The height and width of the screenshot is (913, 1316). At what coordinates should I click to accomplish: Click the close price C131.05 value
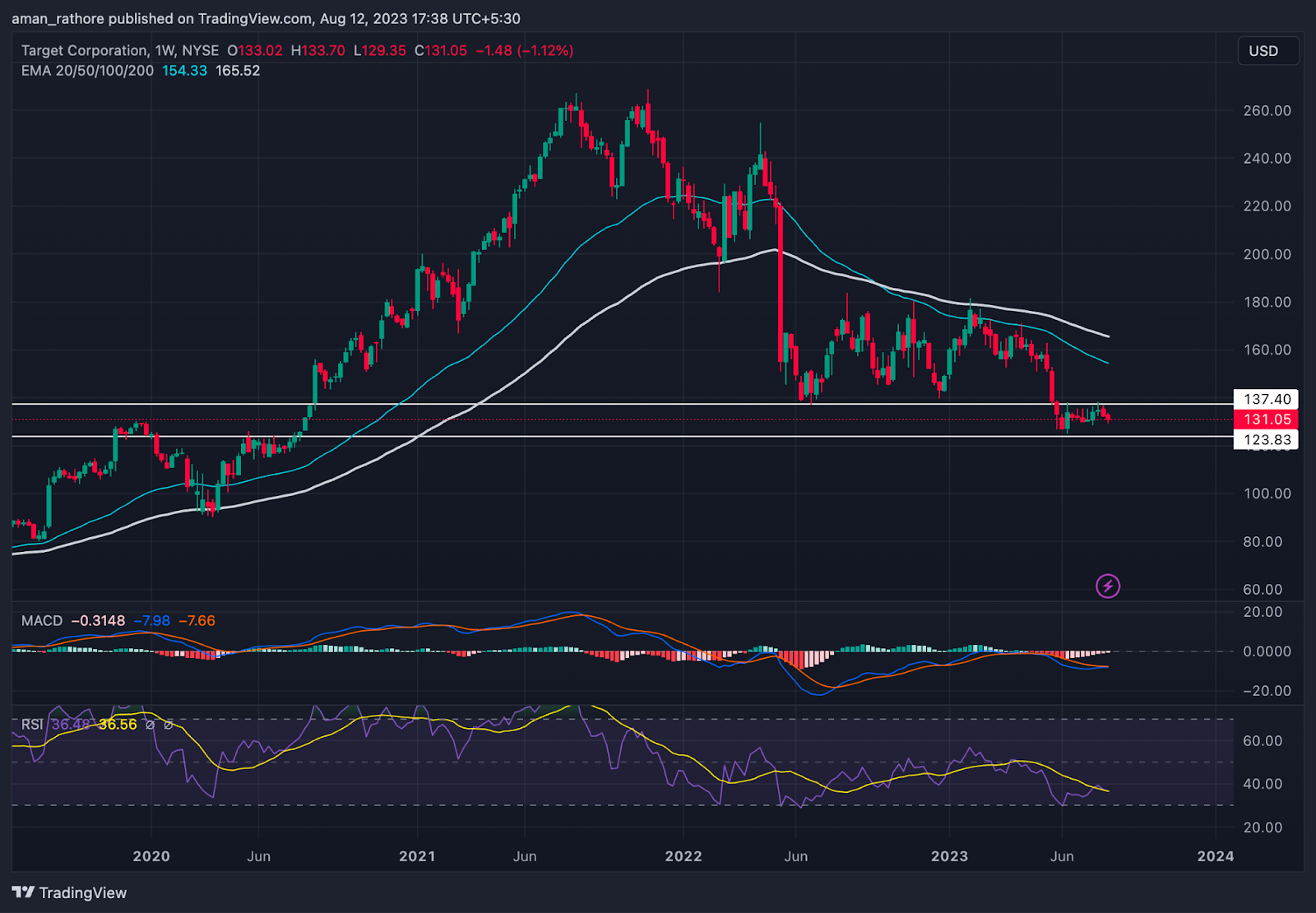pos(441,50)
